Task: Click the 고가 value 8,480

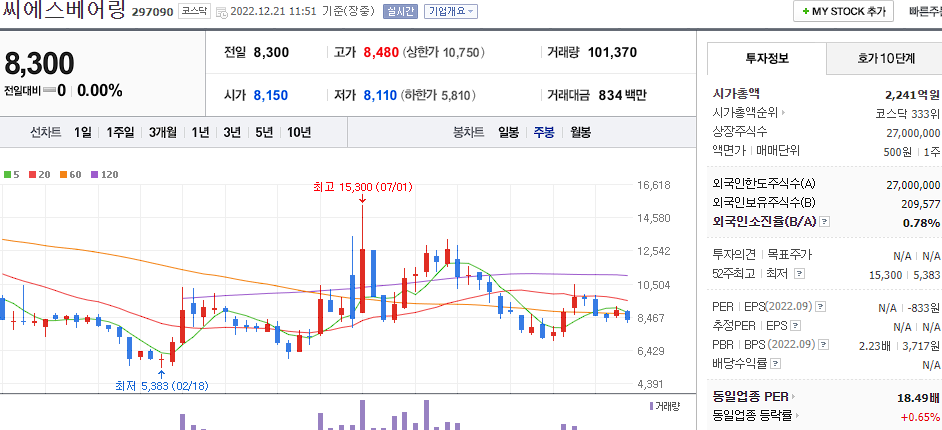Action: (381, 52)
